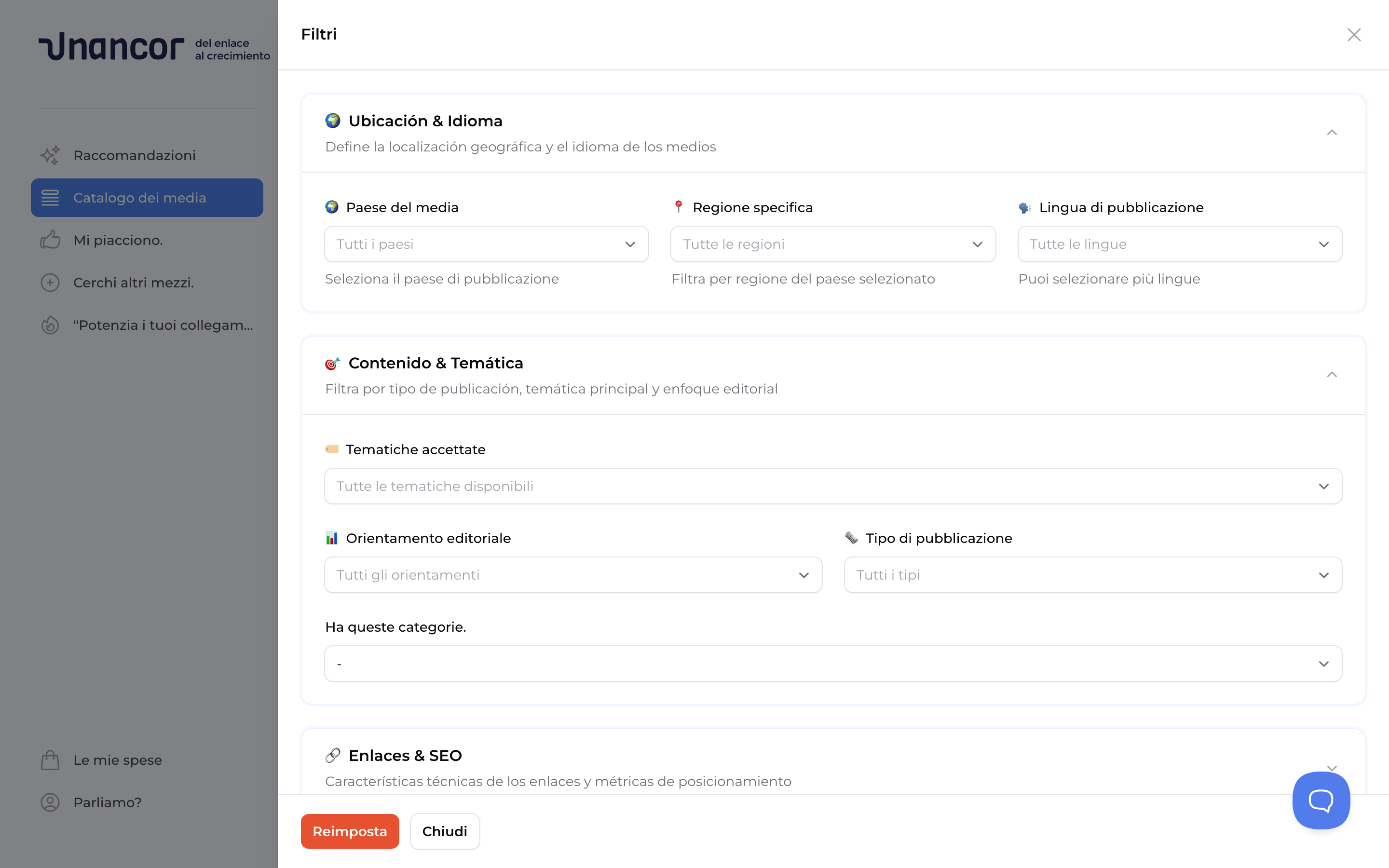The image size is (1389, 868).
Task: Click the link icon next to Enlaces & SEO
Action: click(x=333, y=755)
